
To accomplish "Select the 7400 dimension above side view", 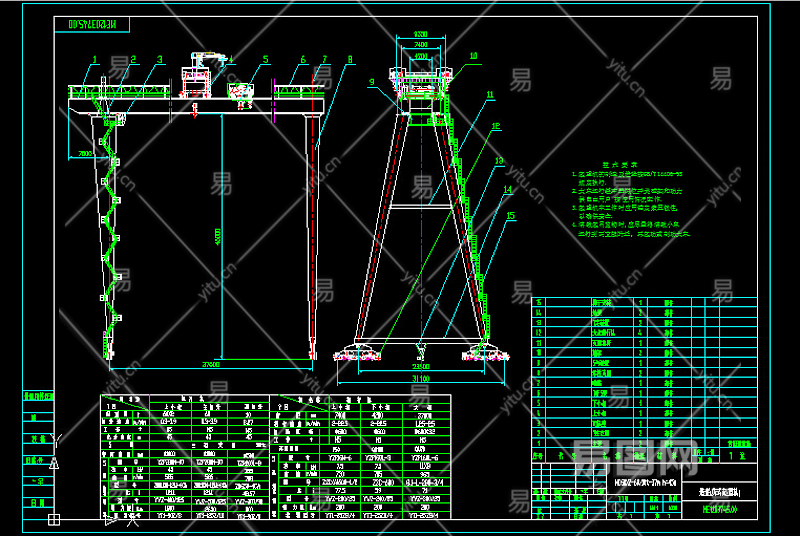I will point(420,45).
